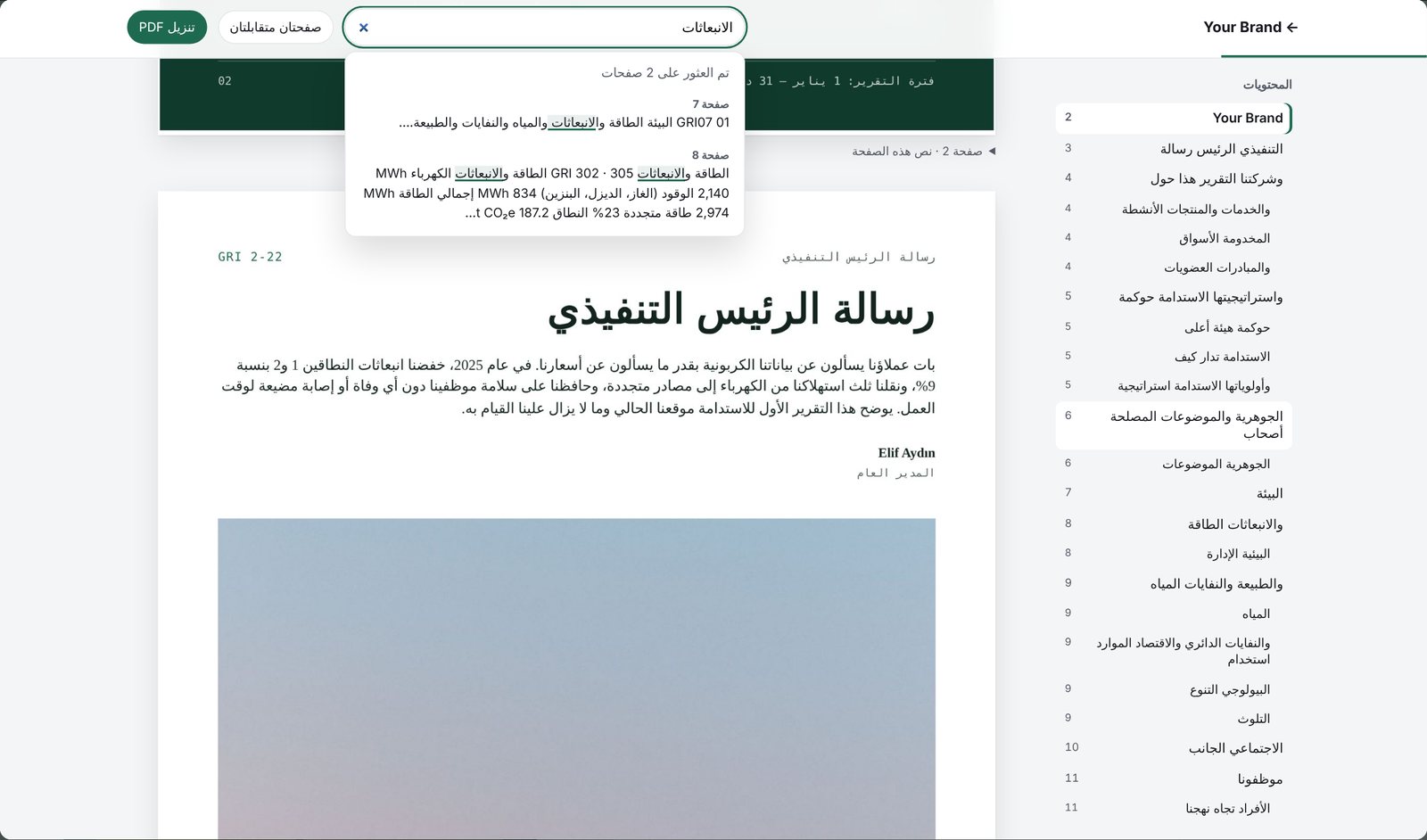The width and height of the screenshot is (1427, 840).
Task: Open المياه والنفايات والطبيعة contents entry
Action: pos(1173,584)
